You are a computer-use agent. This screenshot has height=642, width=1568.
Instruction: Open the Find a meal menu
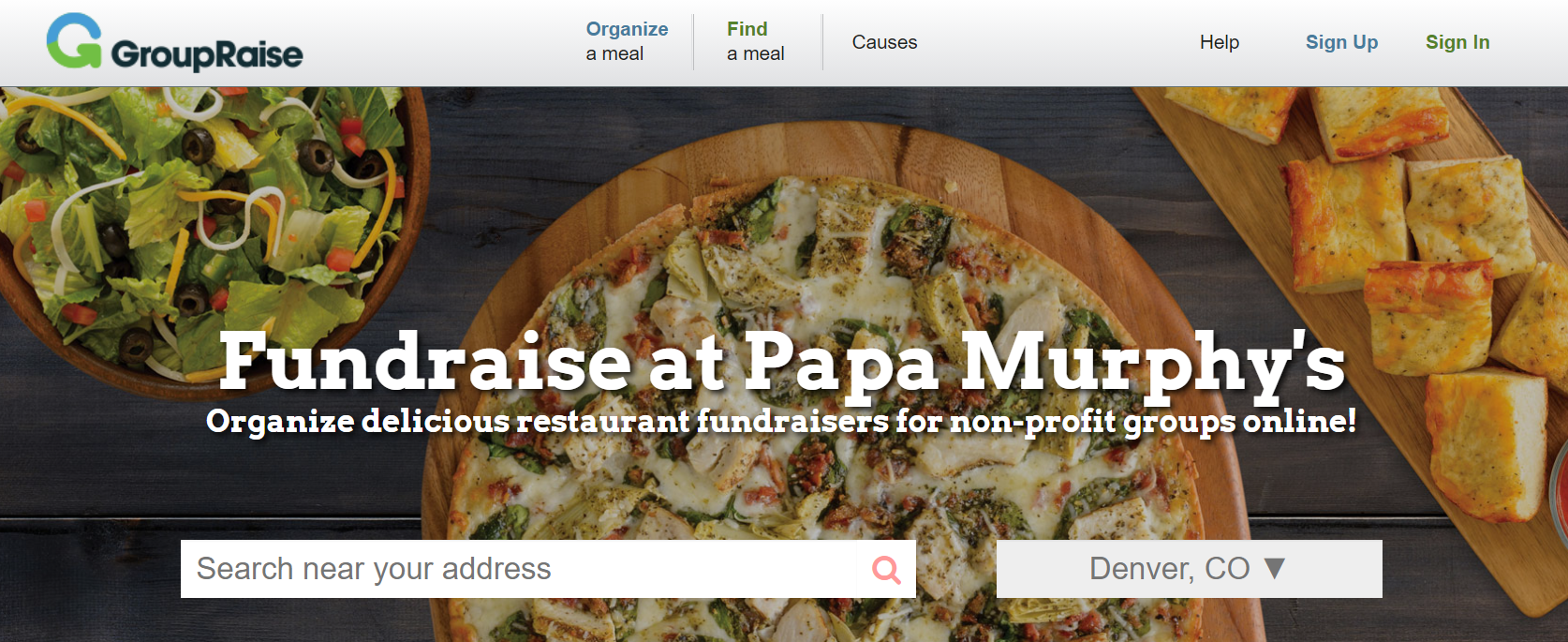pyautogui.click(x=755, y=41)
